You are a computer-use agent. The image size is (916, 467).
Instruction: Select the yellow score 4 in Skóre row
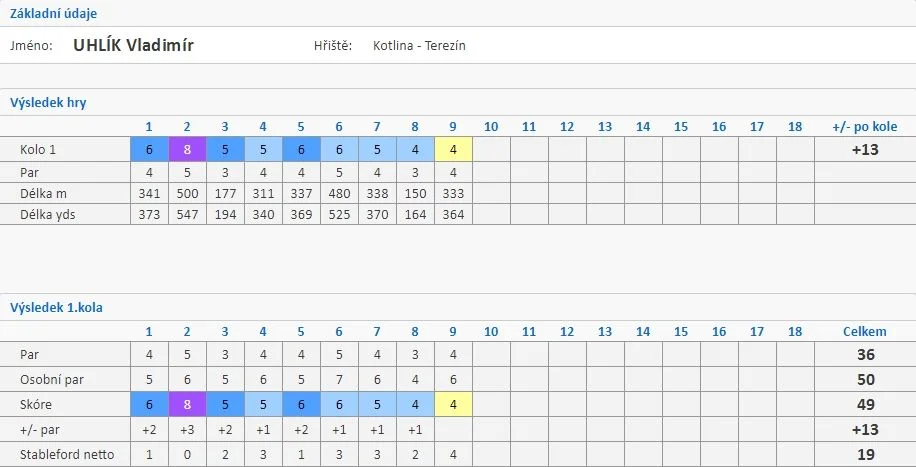tap(453, 404)
